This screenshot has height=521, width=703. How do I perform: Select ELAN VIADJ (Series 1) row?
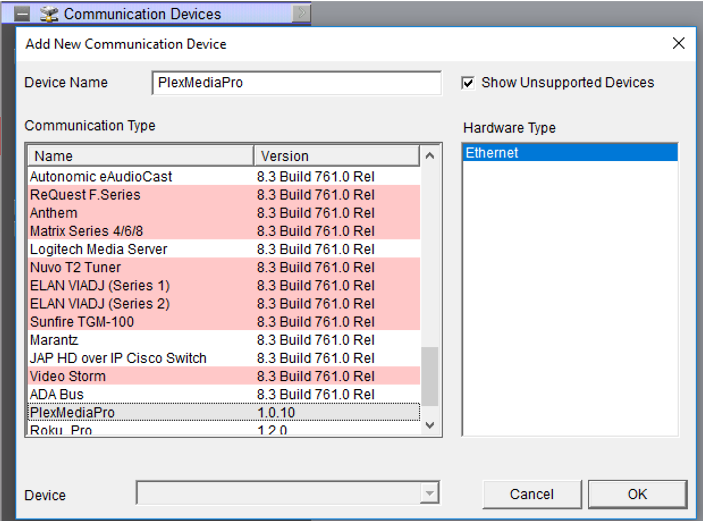[224, 286]
